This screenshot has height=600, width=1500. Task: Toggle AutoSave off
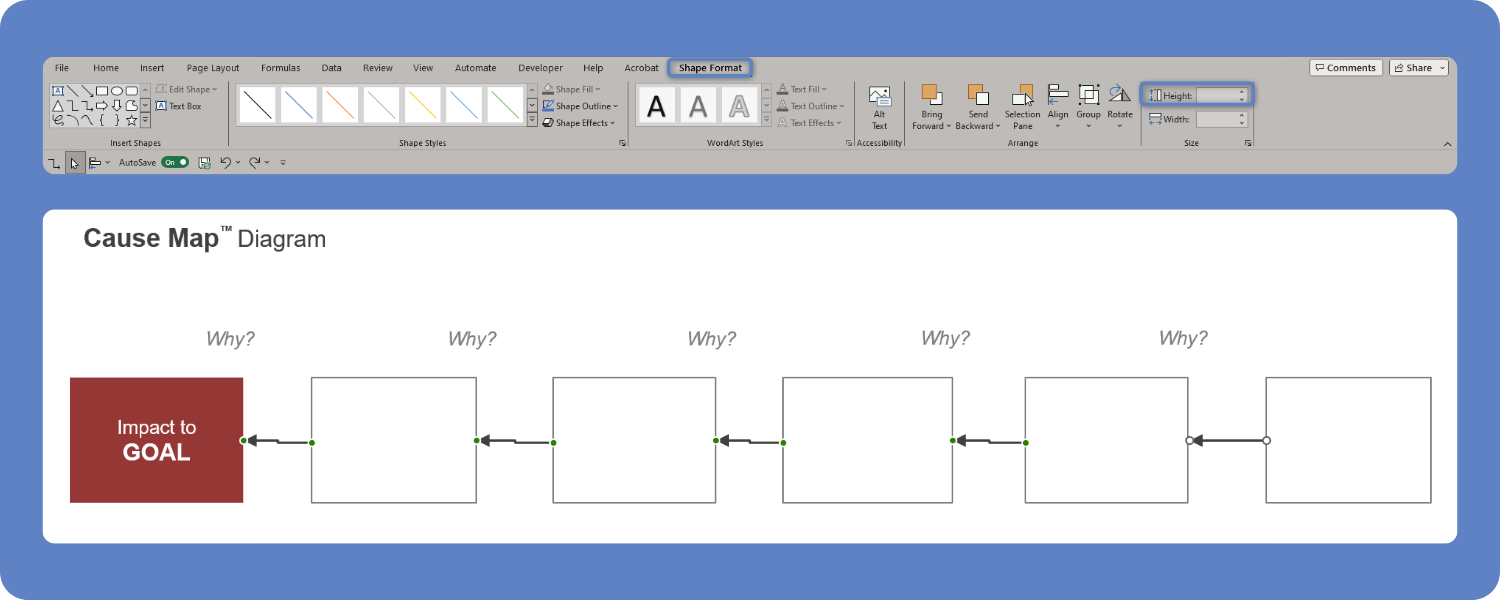[177, 162]
